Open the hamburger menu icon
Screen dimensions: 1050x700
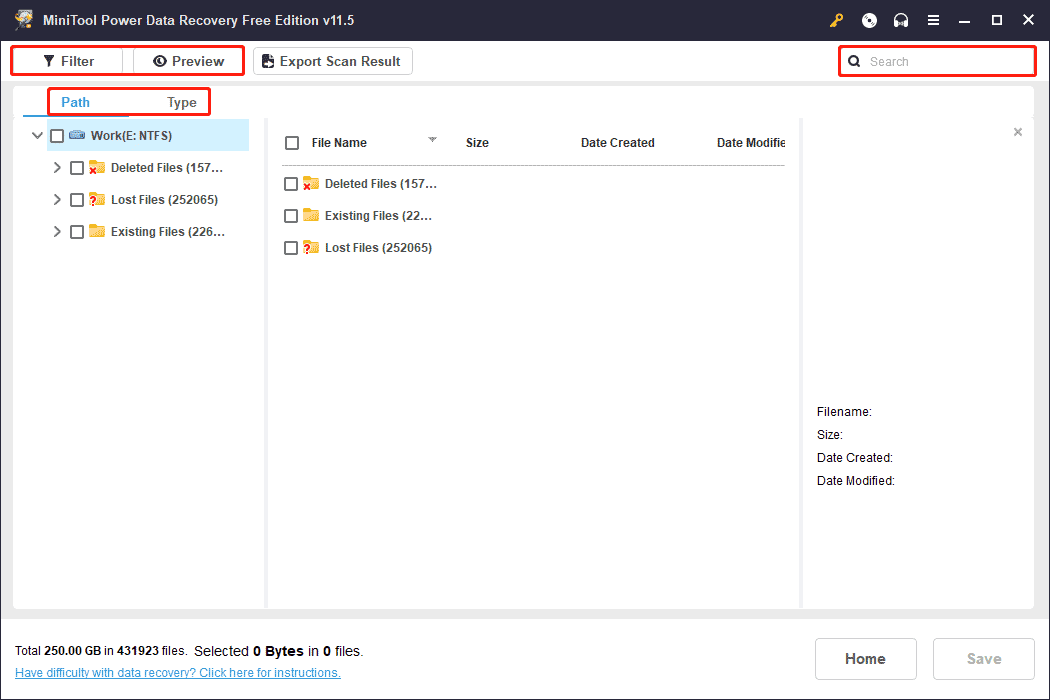[x=933, y=20]
